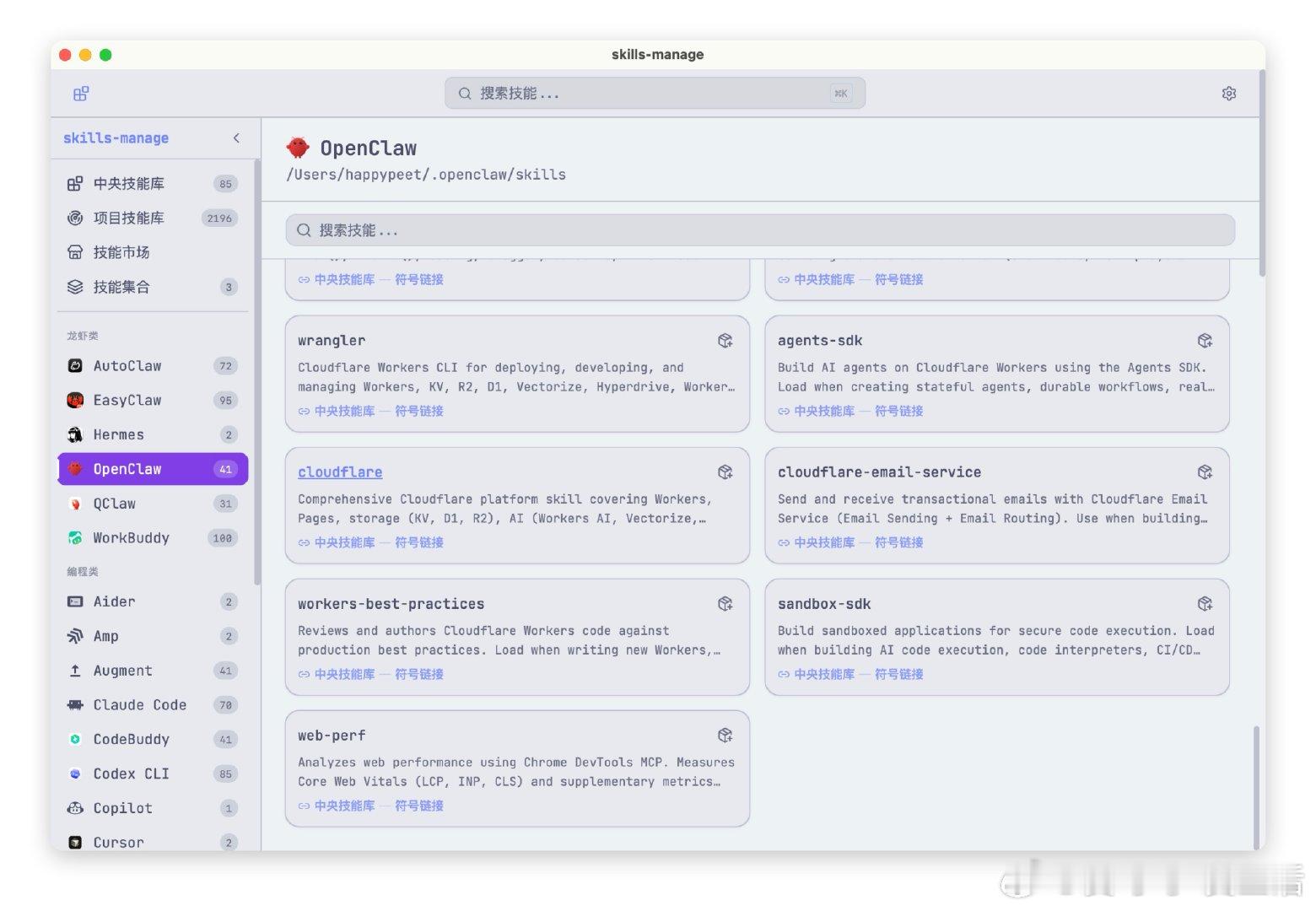The image size is (1316, 911).
Task: Click the skills-manage sidebar title
Action: coord(116,137)
